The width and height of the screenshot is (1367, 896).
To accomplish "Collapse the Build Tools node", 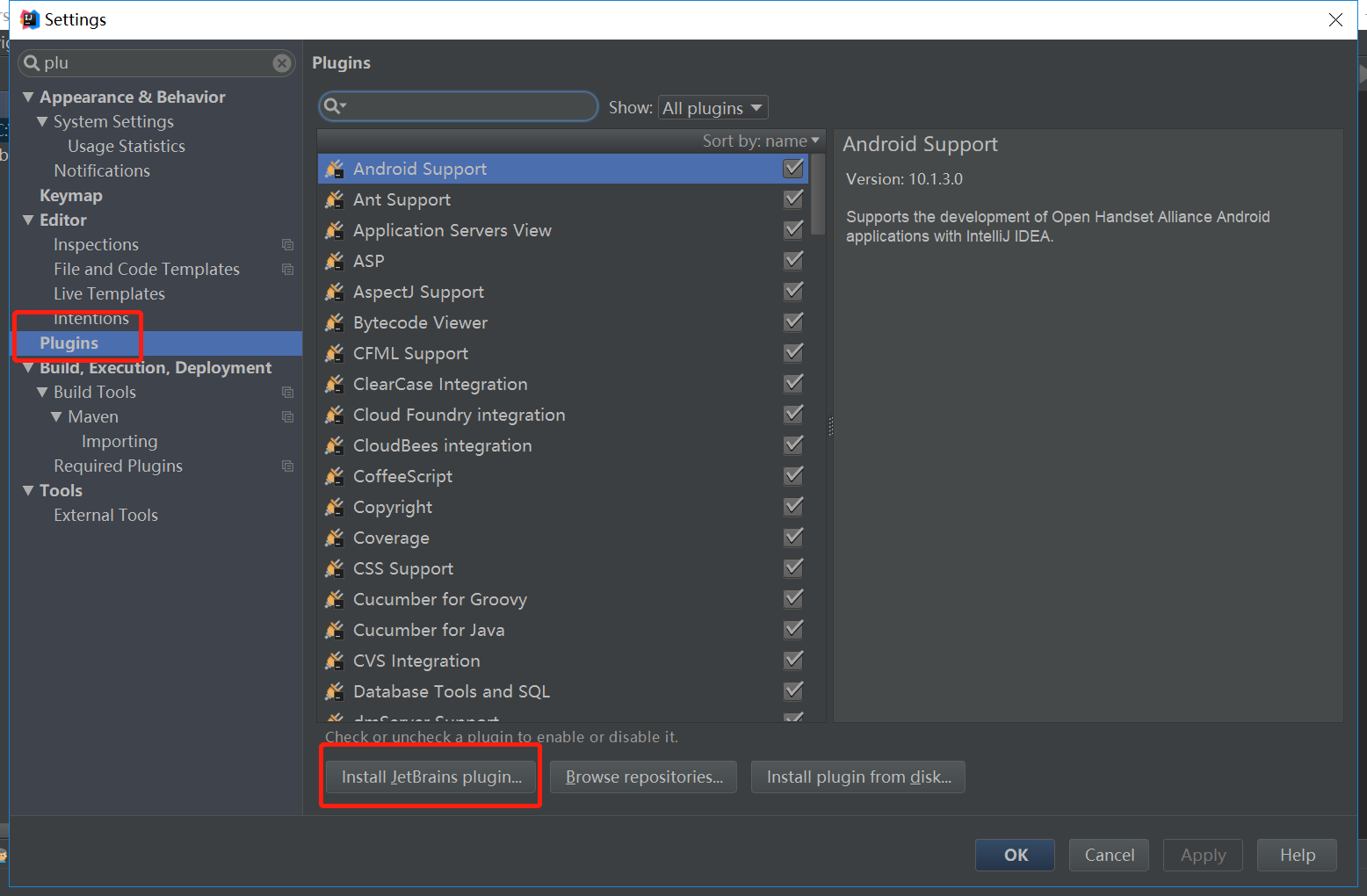I will tap(42, 392).
